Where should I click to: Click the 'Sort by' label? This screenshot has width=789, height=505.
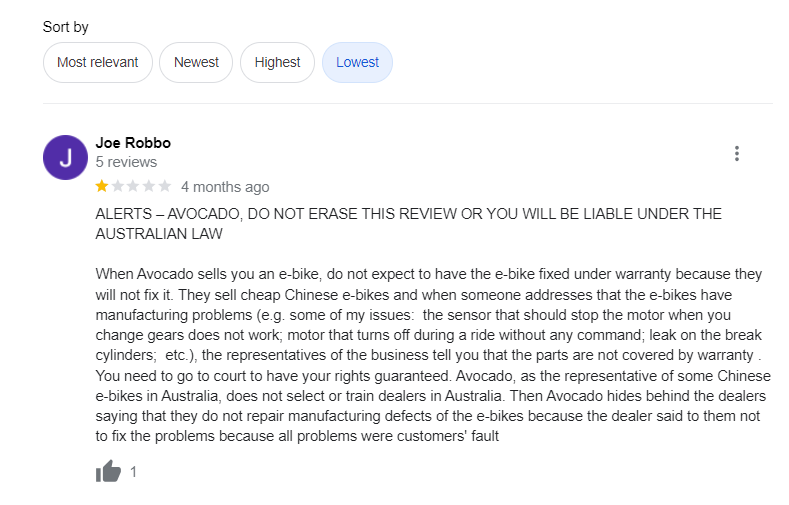coord(66,27)
